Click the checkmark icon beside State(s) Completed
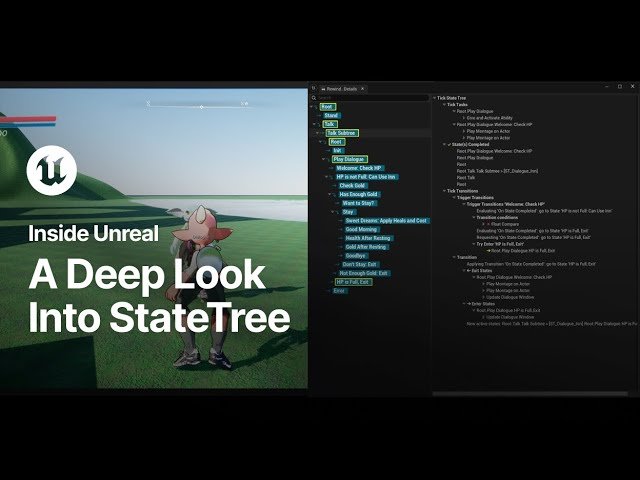This screenshot has width=640, height=480. (x=449, y=144)
